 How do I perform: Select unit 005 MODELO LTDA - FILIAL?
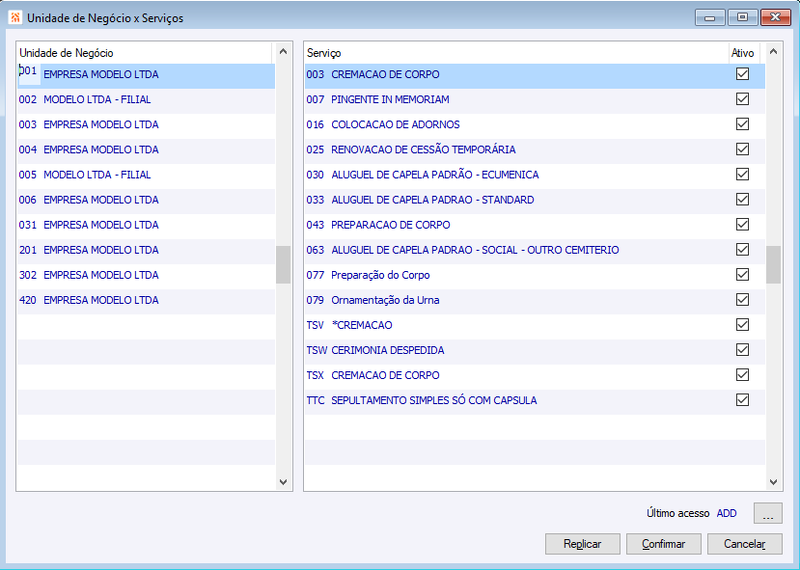(x=146, y=176)
